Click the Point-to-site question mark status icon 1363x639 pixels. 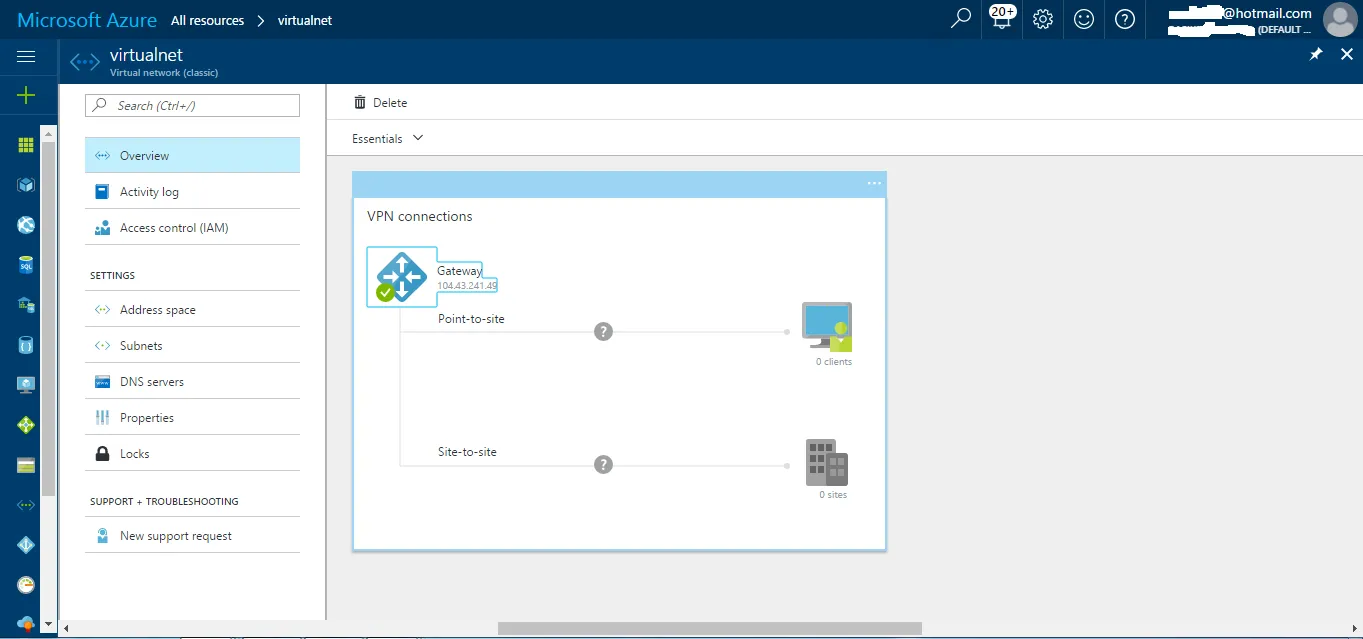point(603,331)
